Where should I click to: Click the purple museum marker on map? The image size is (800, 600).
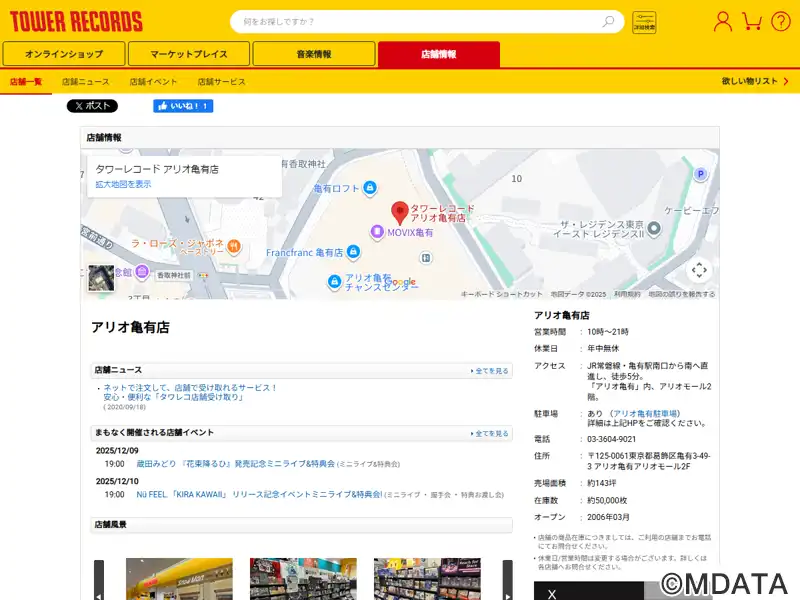(142, 271)
